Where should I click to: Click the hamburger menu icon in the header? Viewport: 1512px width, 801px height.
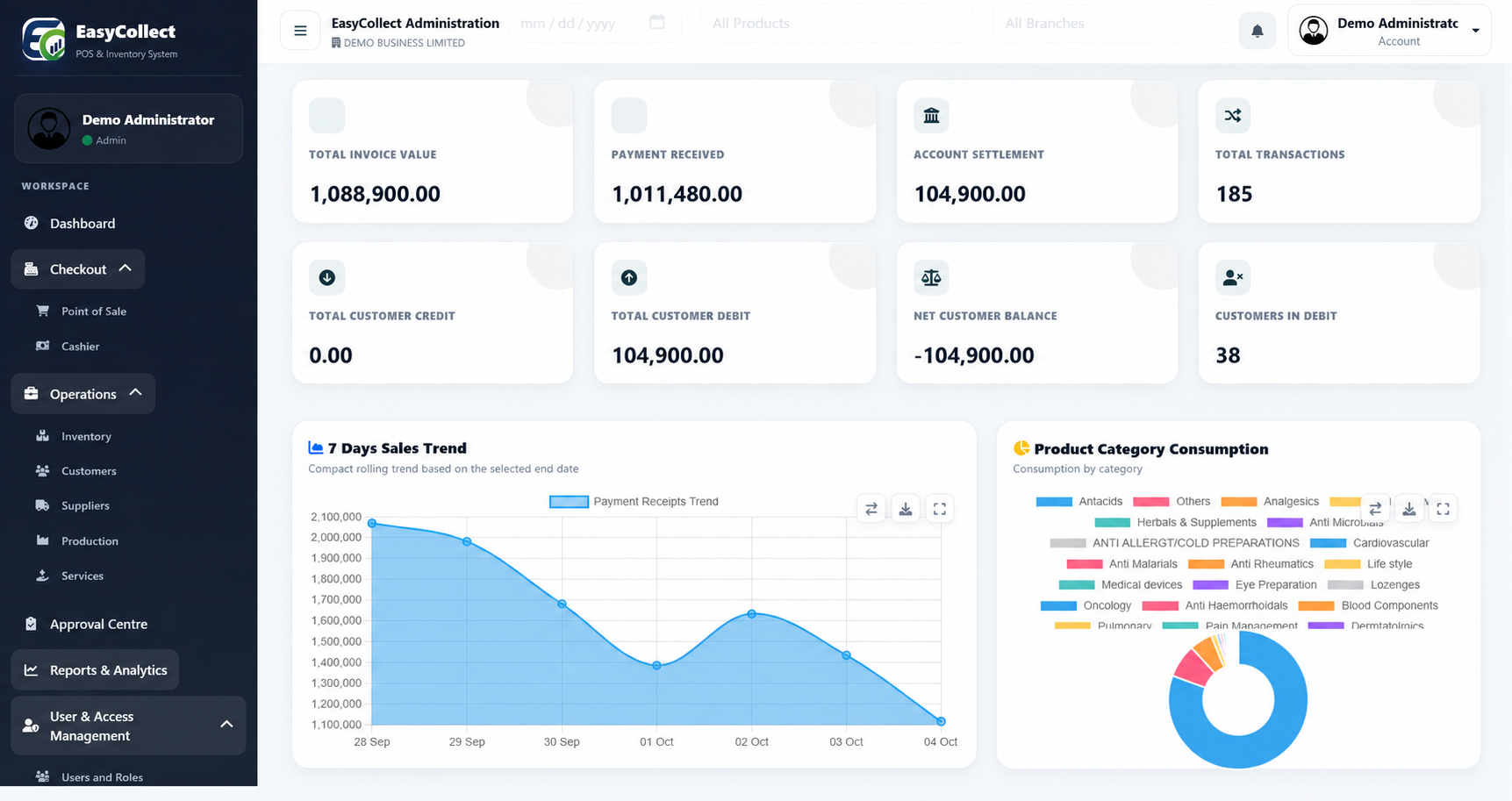(300, 31)
